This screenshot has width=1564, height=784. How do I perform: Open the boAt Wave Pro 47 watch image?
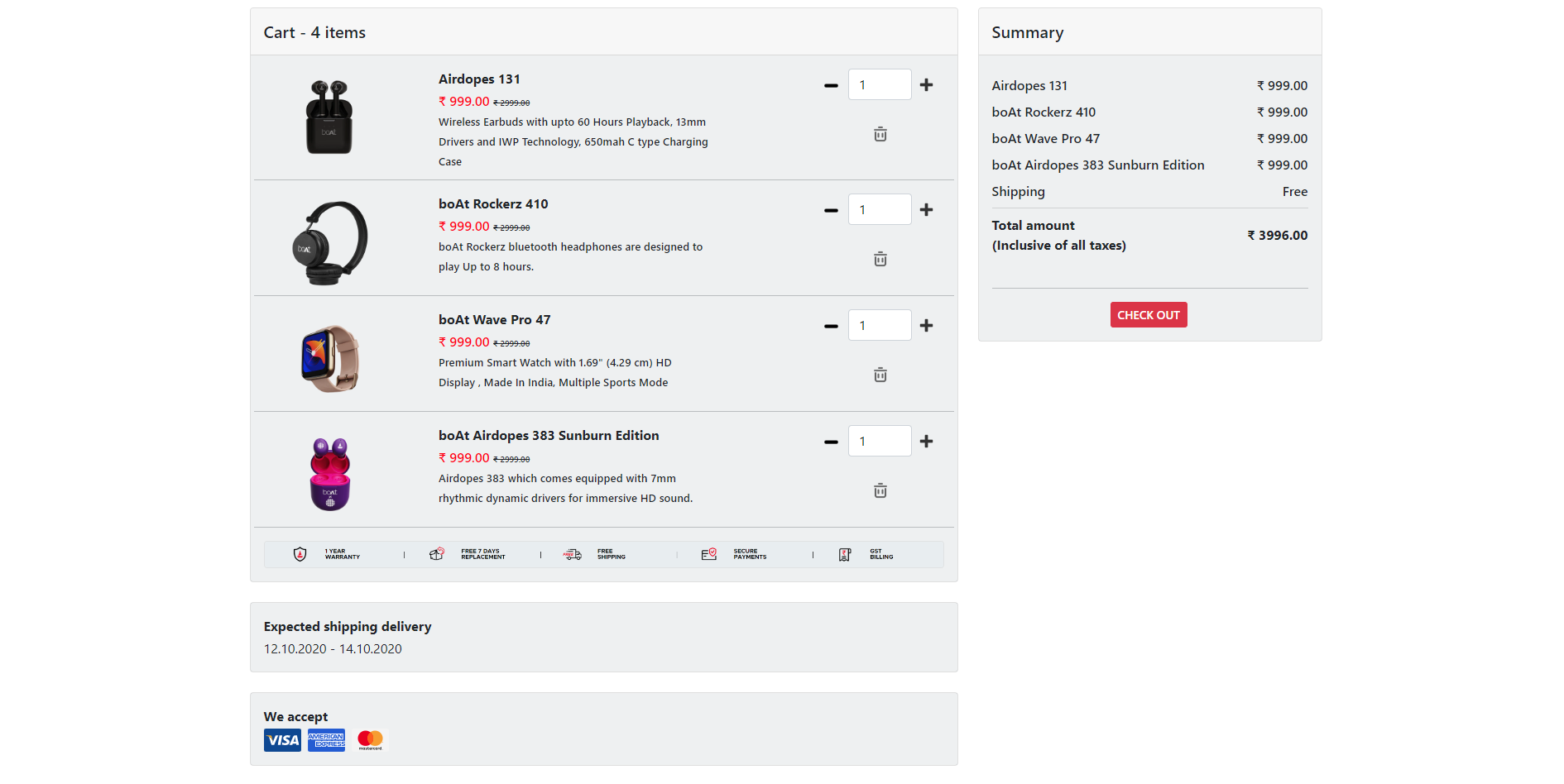click(x=329, y=358)
